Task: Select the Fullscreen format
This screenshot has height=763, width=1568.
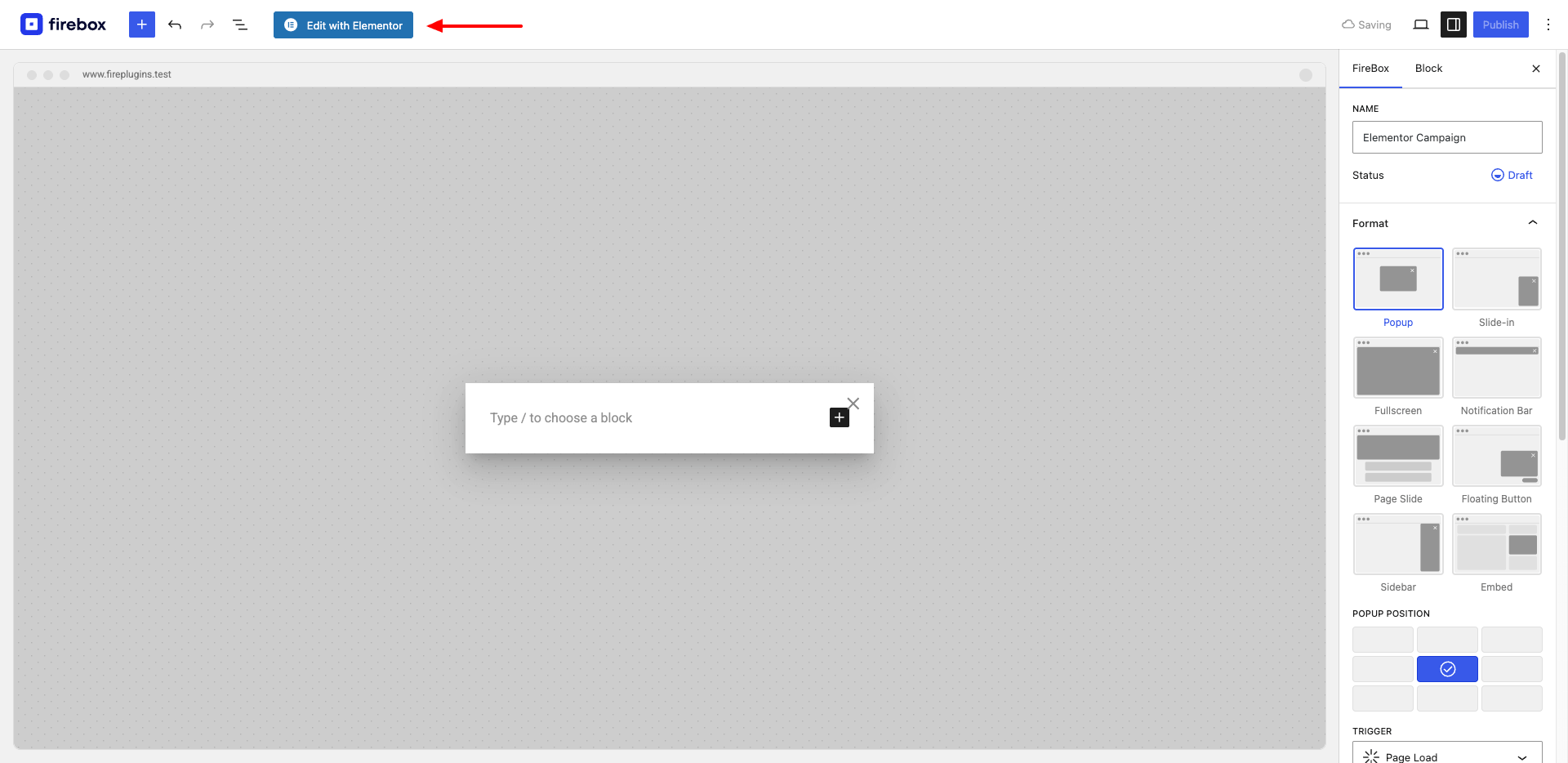Action: tap(1398, 376)
